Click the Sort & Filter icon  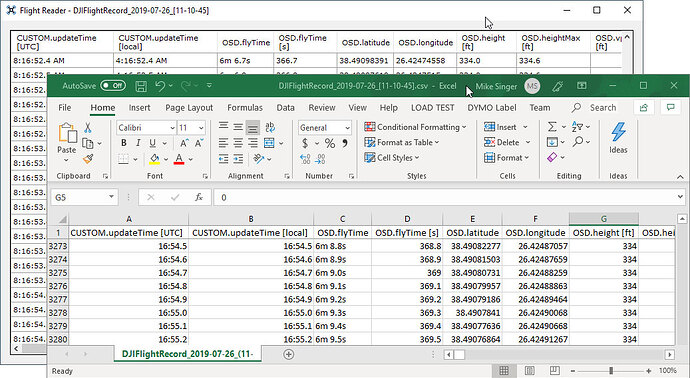click(x=577, y=127)
